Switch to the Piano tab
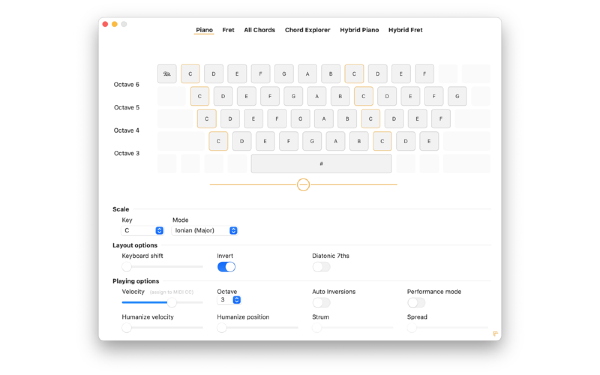 [204, 30]
